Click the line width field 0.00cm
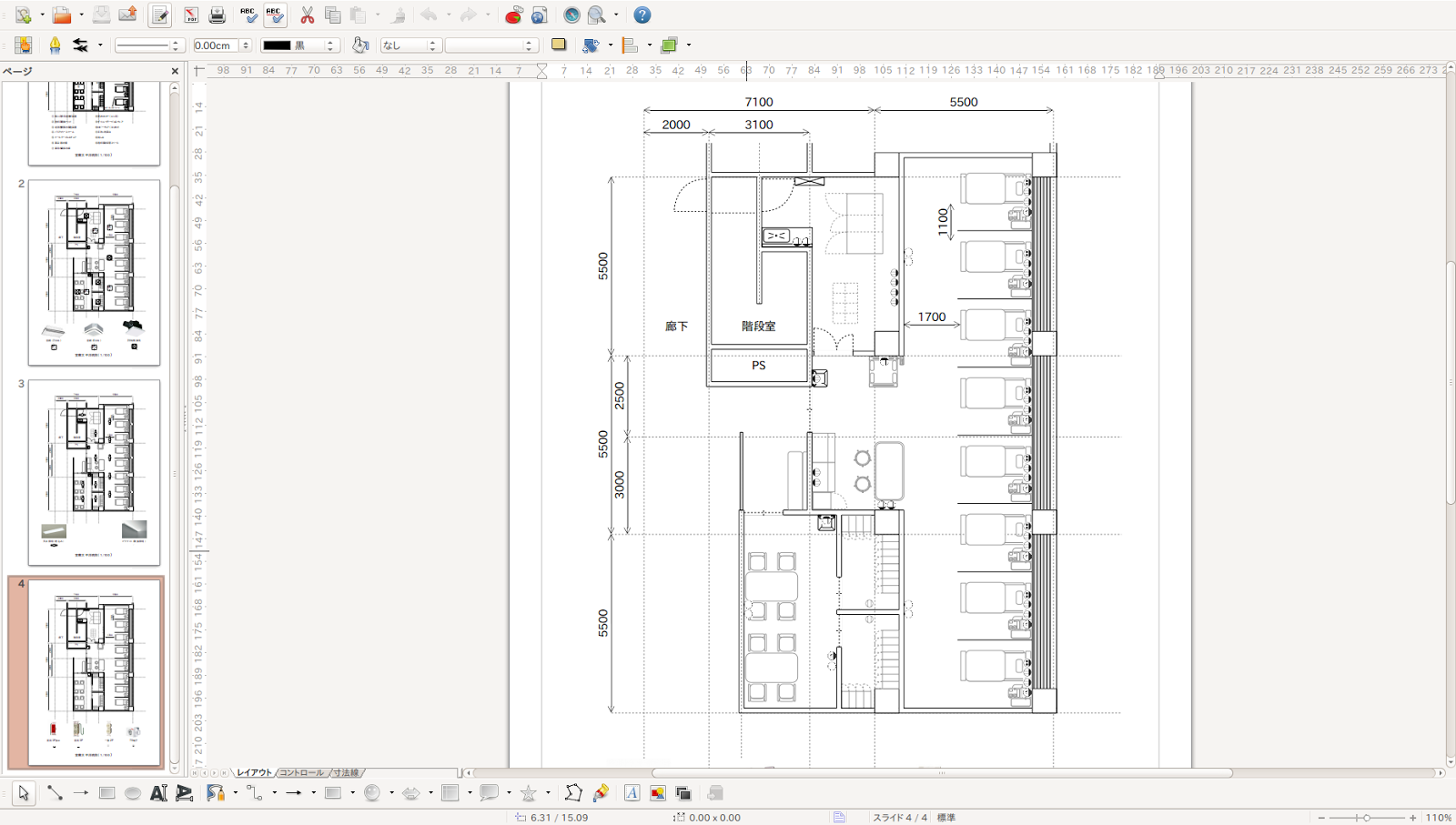The height and width of the screenshot is (825, 1456). click(x=216, y=45)
